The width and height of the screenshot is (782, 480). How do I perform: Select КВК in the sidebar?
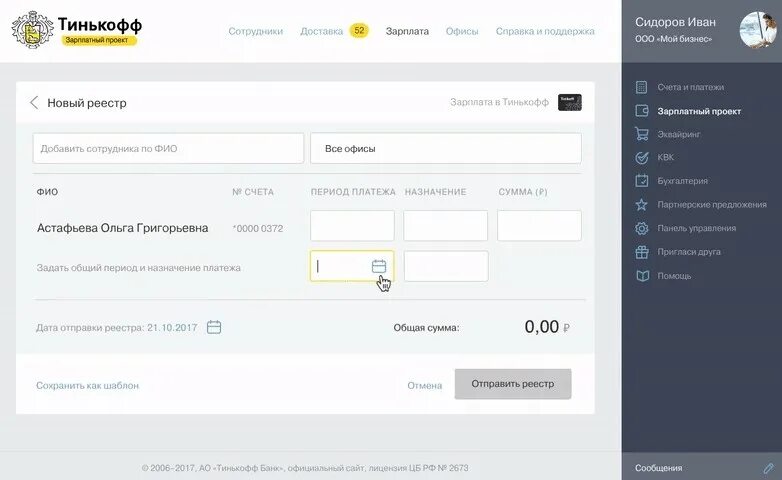[x=666, y=158]
